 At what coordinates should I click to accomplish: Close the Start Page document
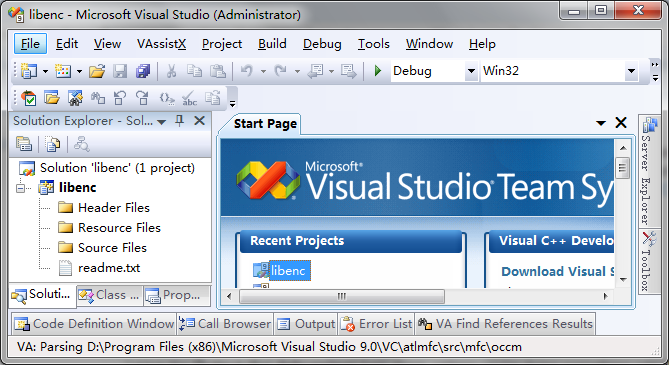tap(621, 123)
